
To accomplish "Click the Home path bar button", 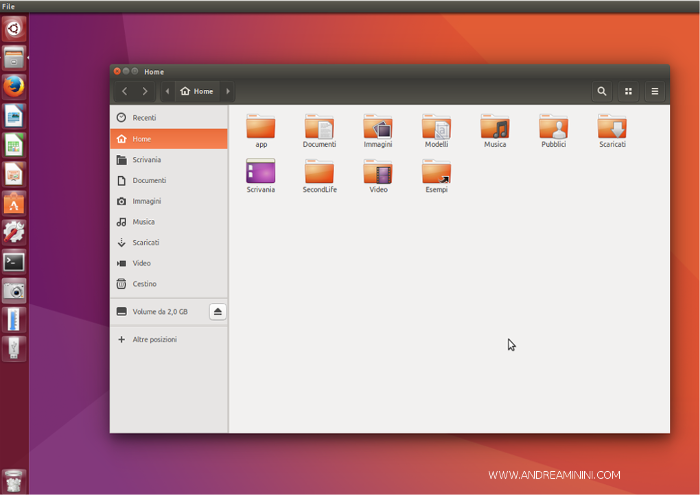I will [197, 91].
